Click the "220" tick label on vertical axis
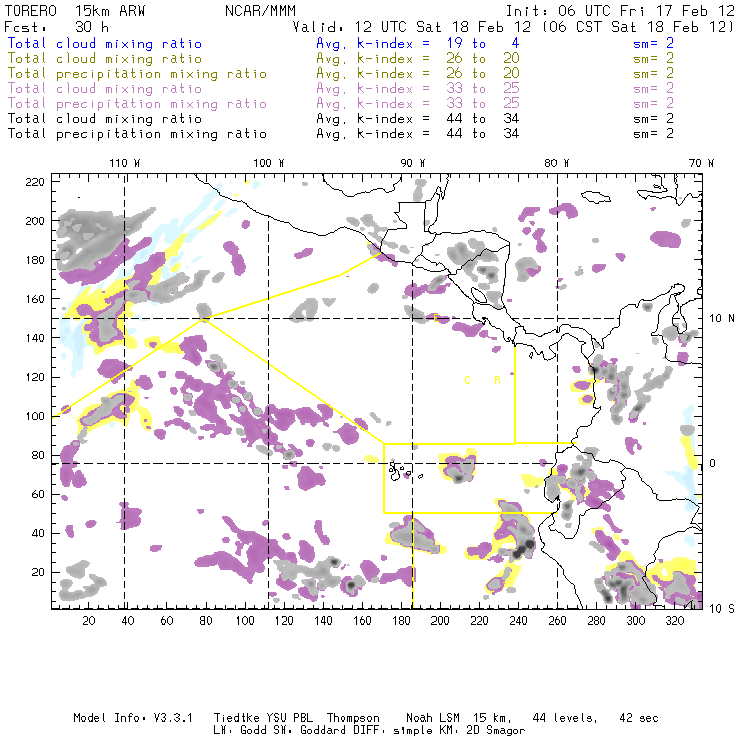 (35, 182)
